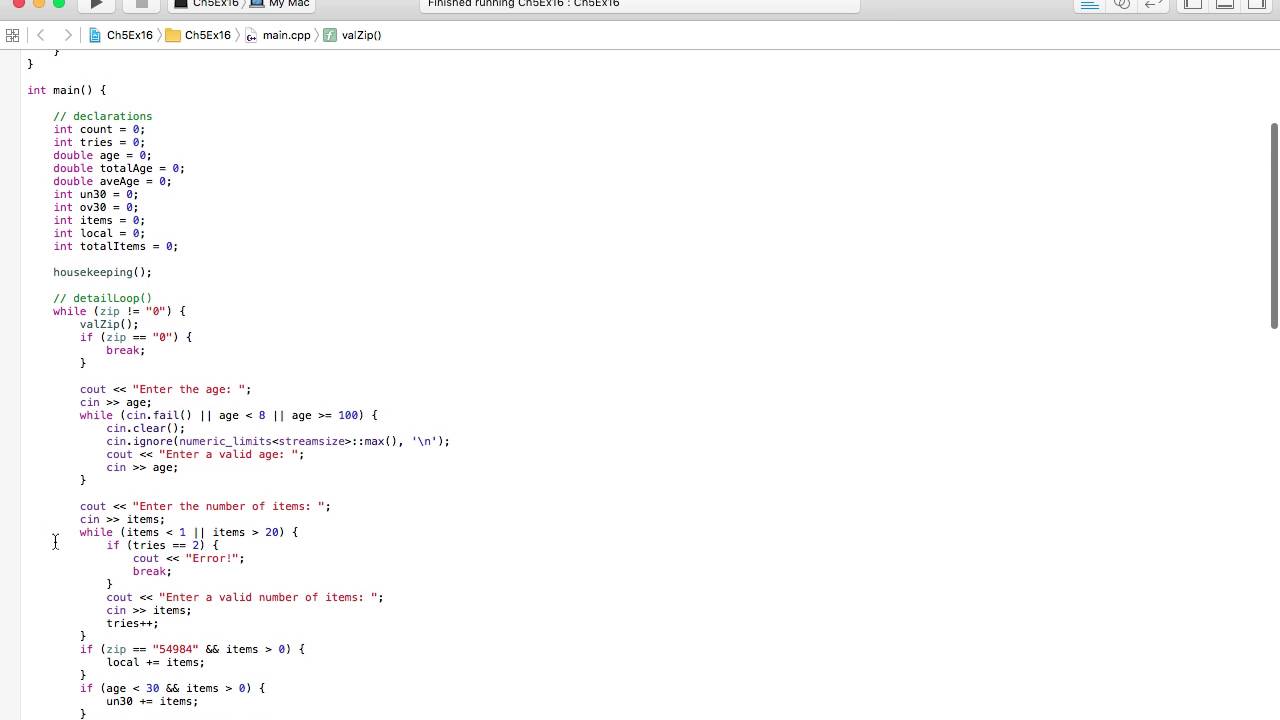
Task: Click the 'un30 += items;' line
Action: point(152,701)
